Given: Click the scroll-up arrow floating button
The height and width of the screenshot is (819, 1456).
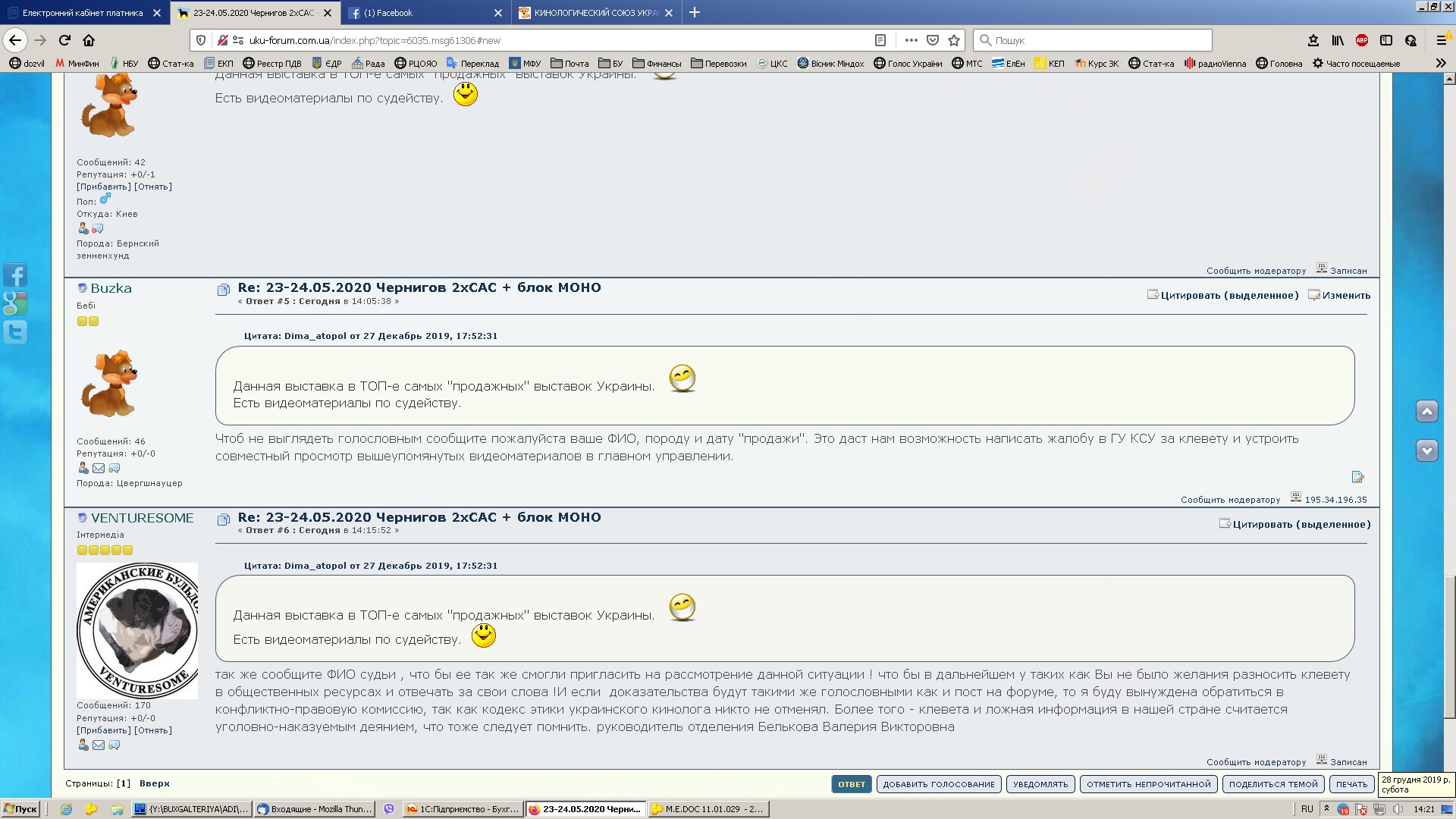Looking at the screenshot, I should click(x=1426, y=411).
